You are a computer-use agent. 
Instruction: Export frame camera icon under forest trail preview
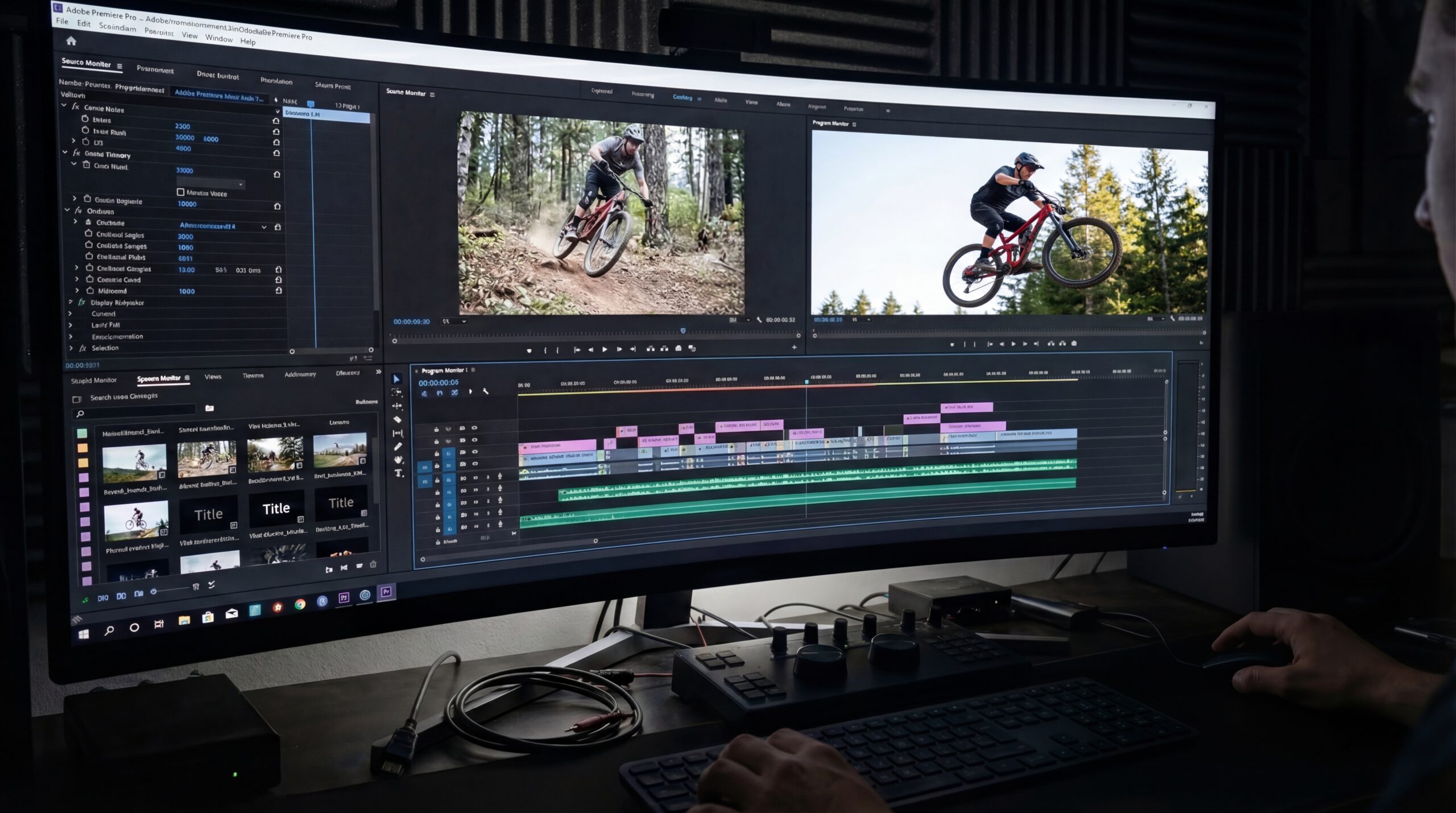678,348
